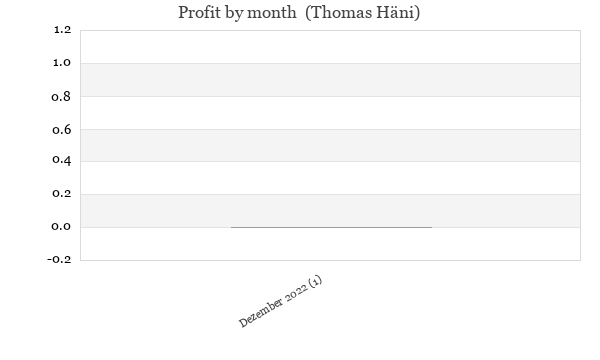Select the 0.6 y-axis label
The image size is (600, 360).
[x=62, y=130]
